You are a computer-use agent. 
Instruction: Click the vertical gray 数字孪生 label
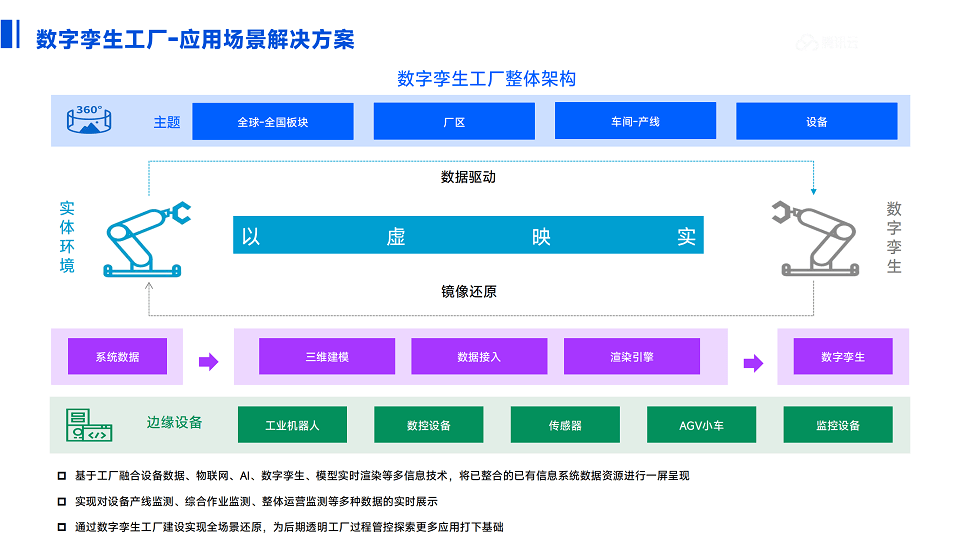[894, 237]
